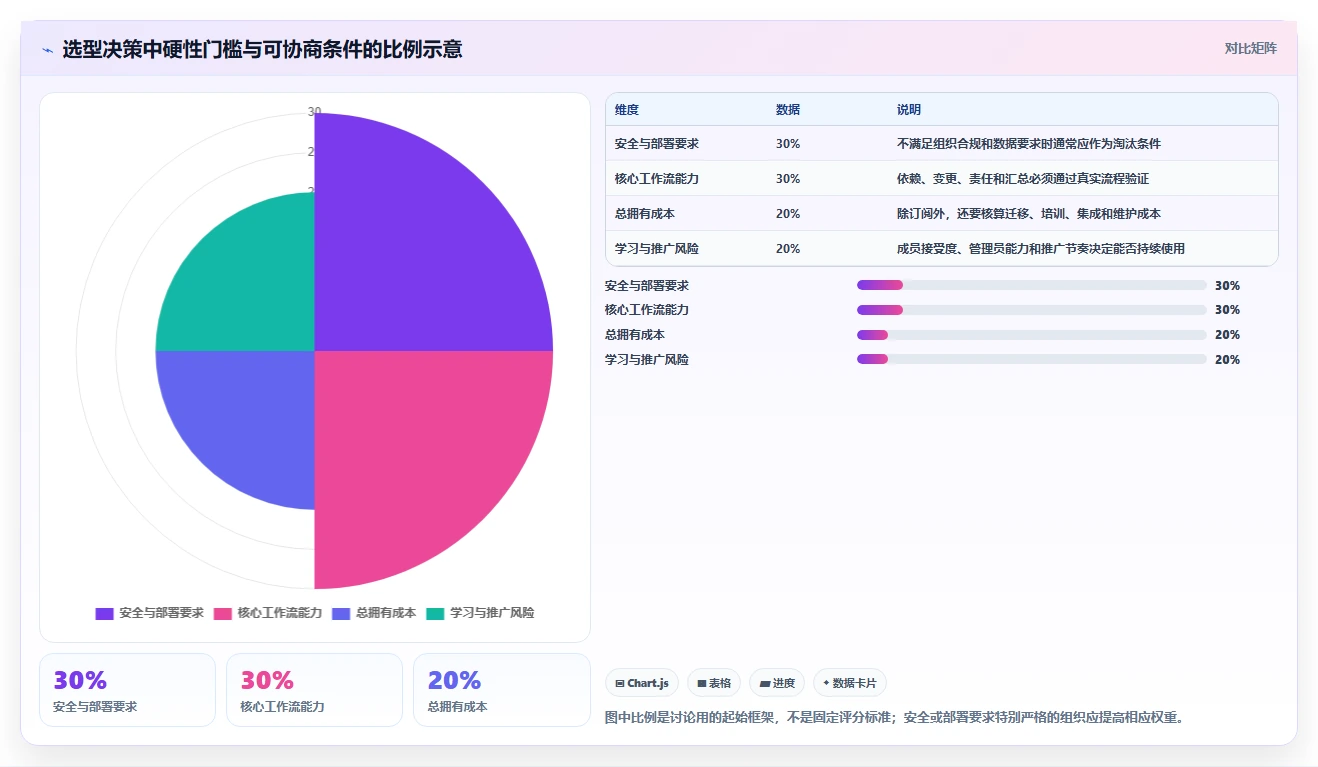
Task: Click the blue legend swatch for 总拥有成本
Action: 341,614
